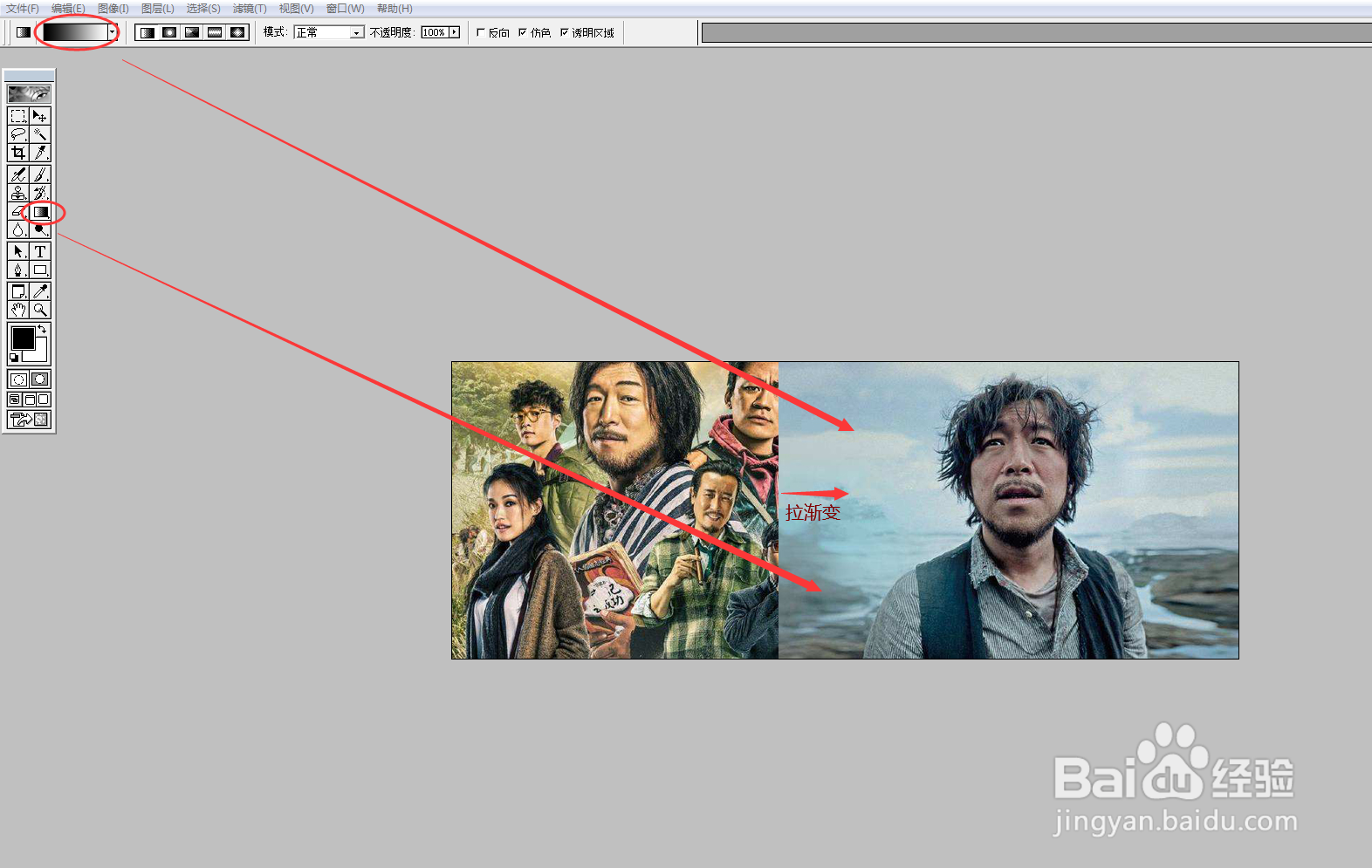
Task: Select the Type tool
Action: point(40,251)
